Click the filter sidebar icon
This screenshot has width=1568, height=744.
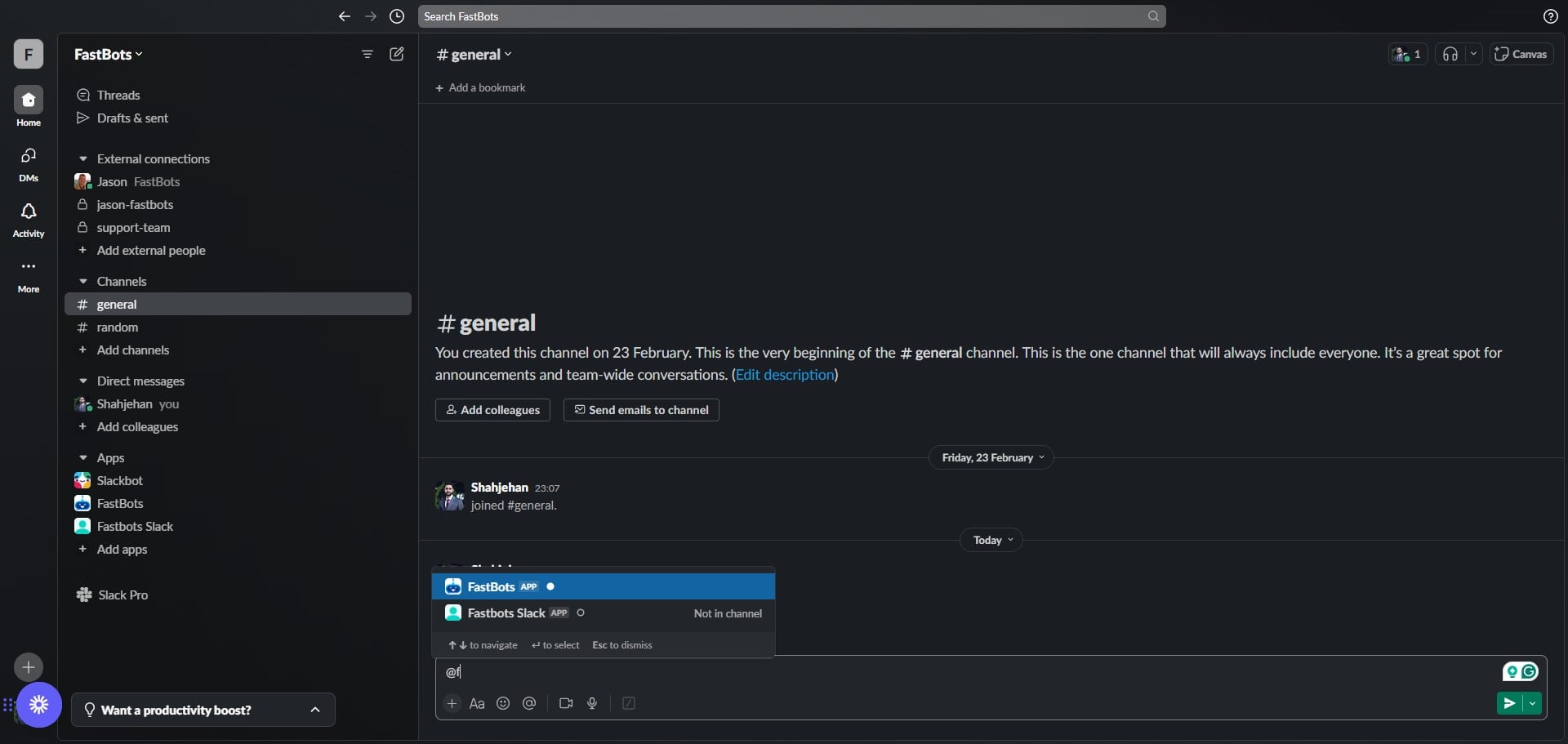click(x=367, y=54)
